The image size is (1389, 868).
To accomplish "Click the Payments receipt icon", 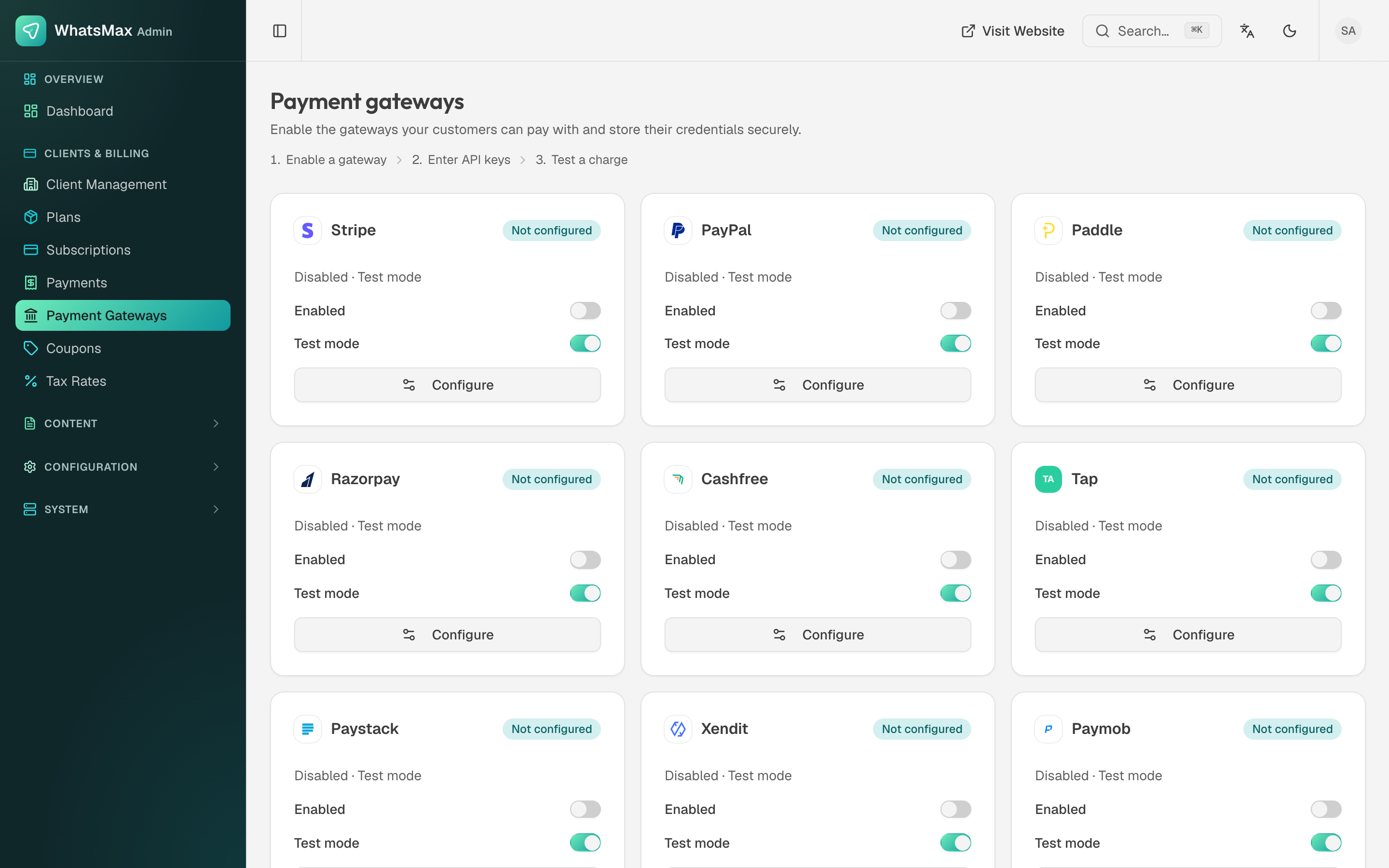I will pos(31,283).
